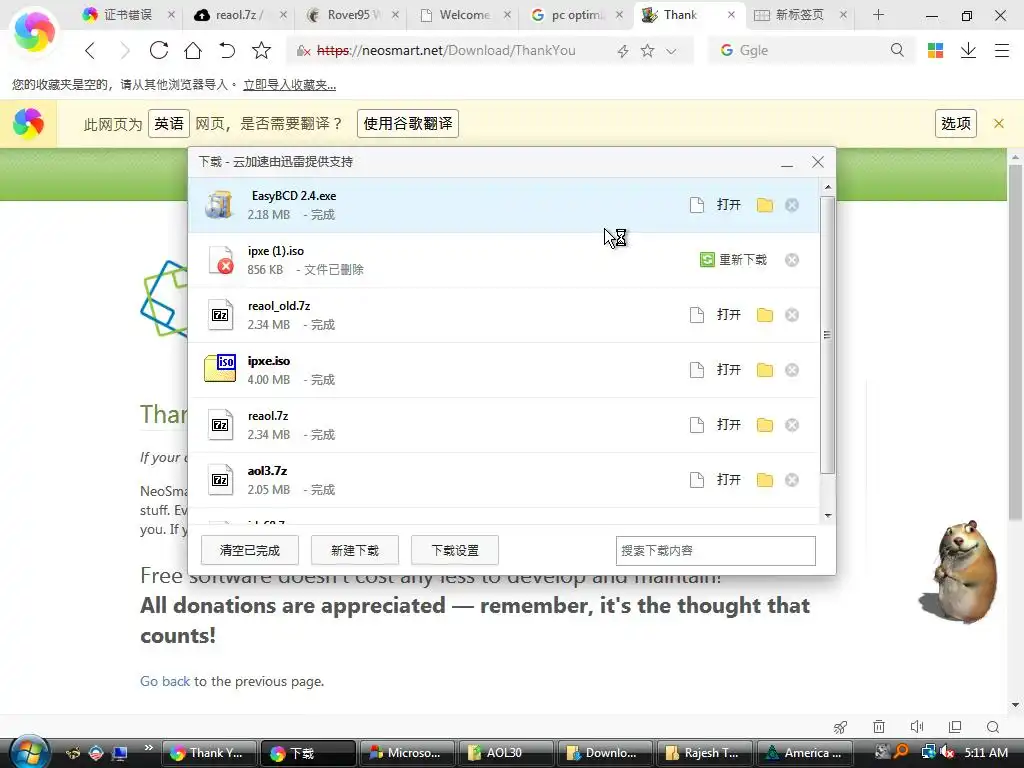This screenshot has width=1024, height=768.
Task: Open the AOL30 taskbar button
Action: click(x=506, y=752)
